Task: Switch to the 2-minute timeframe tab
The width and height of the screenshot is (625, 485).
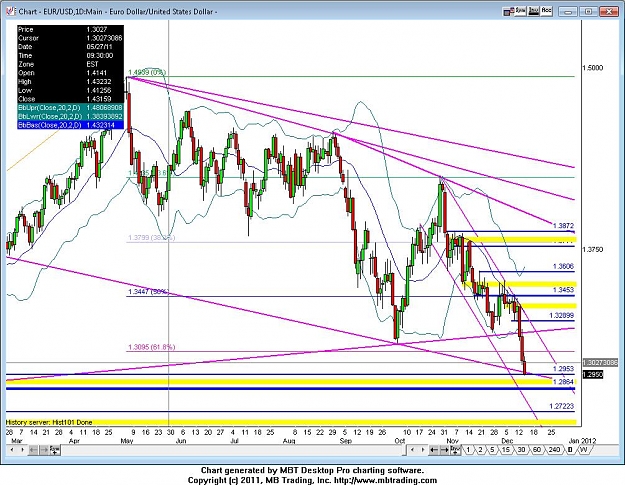Action: tap(481, 450)
